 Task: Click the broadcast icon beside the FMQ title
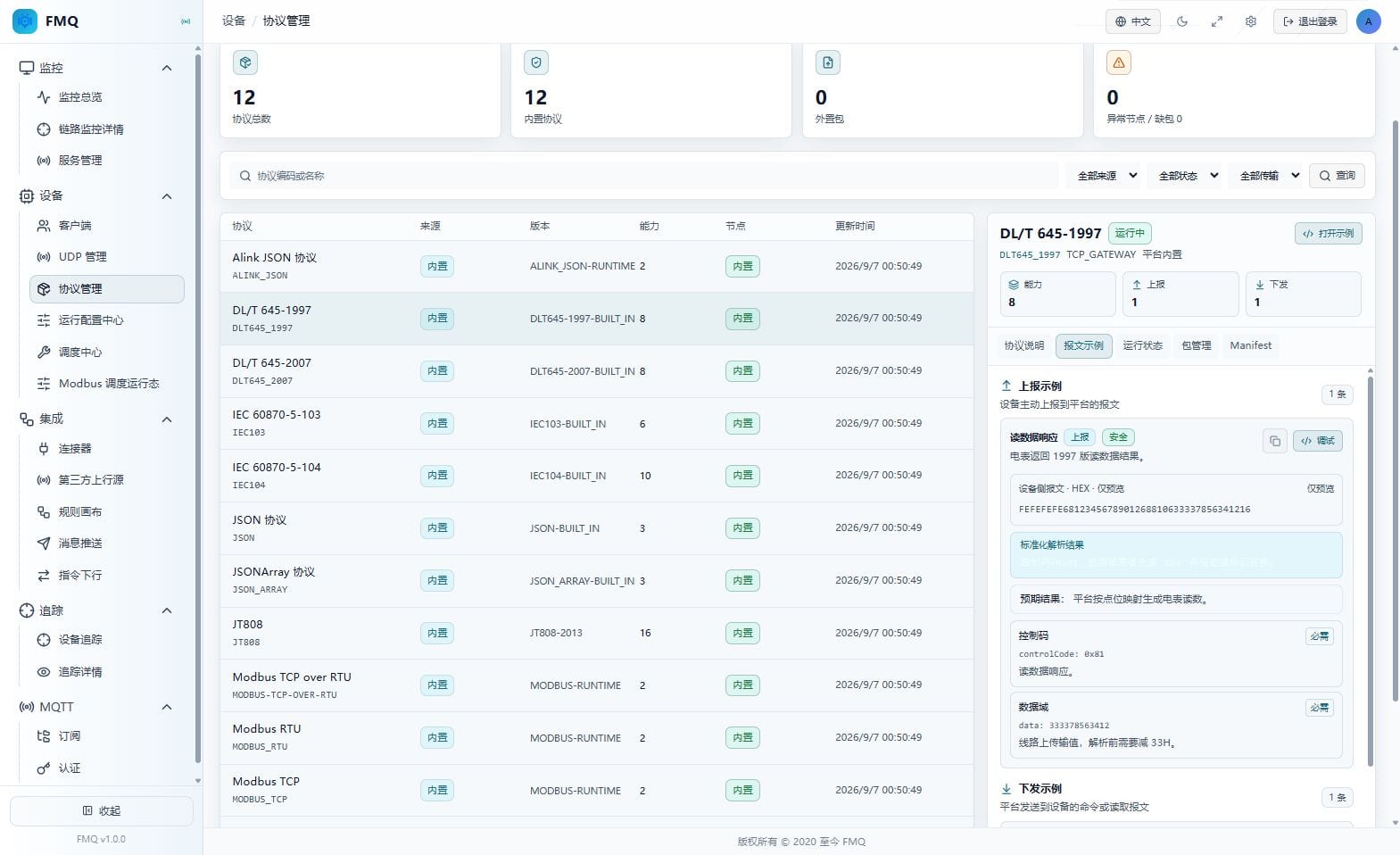point(186,21)
